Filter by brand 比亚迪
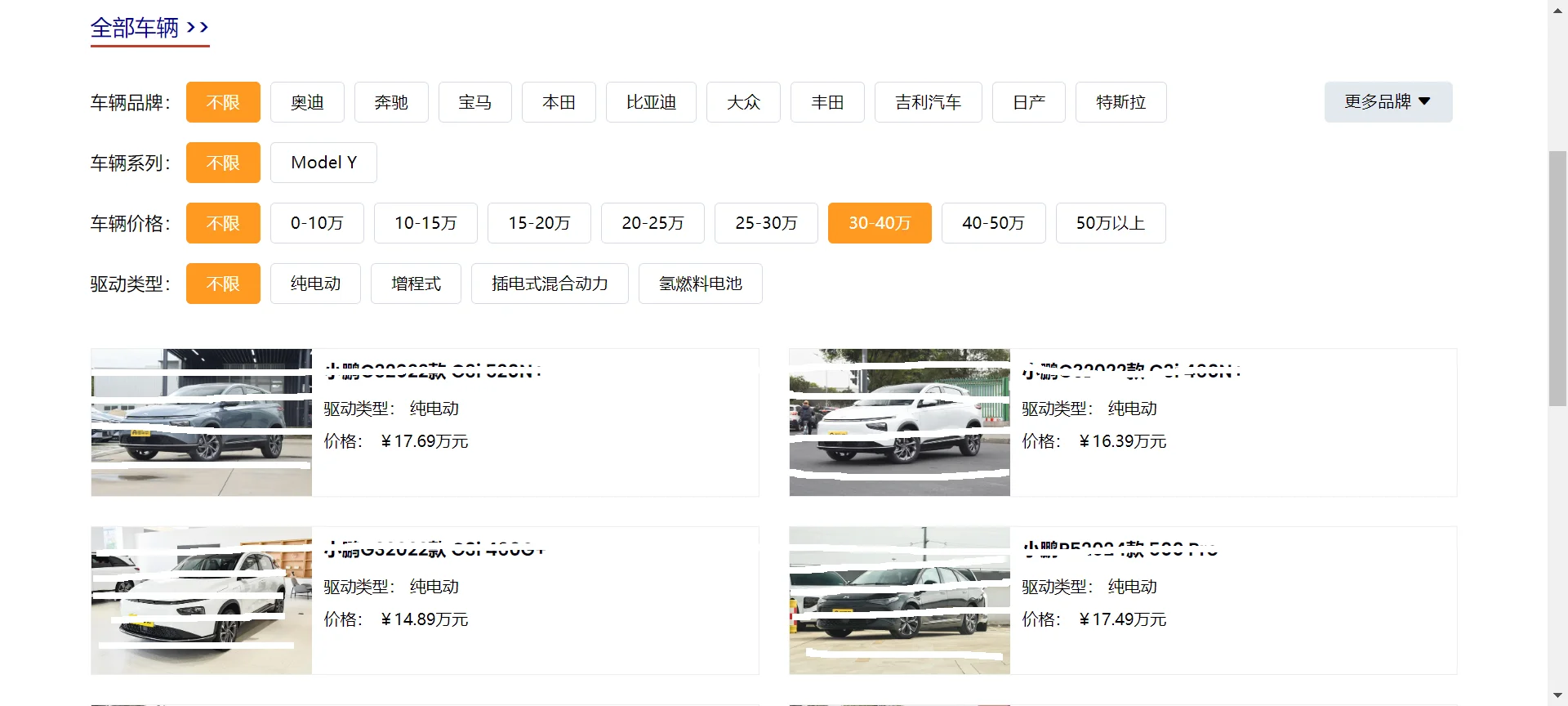Screen dimensions: 1568x706 (651, 102)
